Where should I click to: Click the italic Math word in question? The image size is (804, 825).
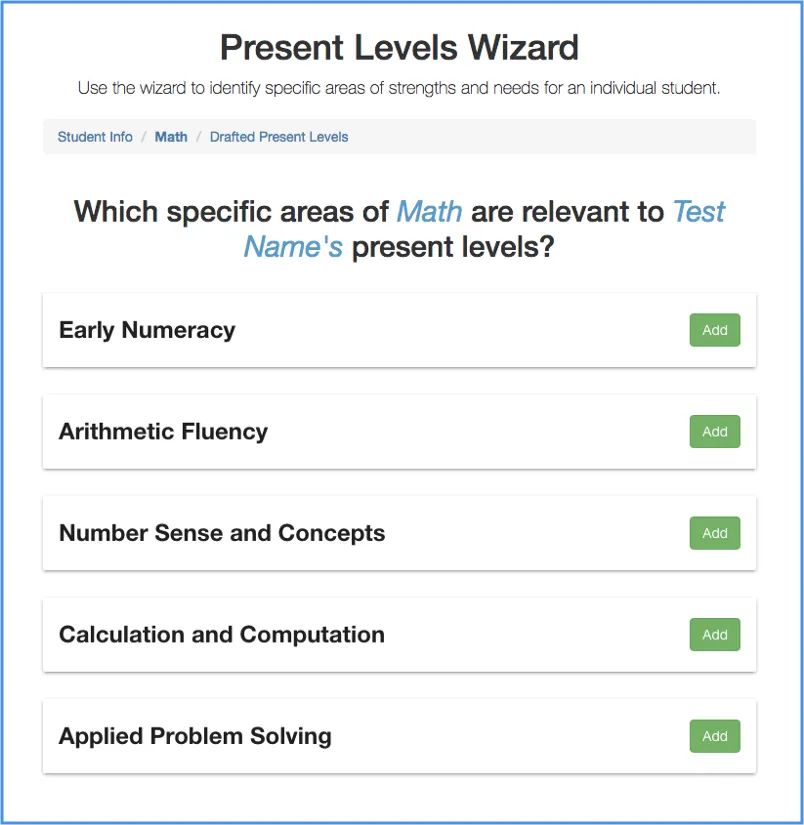429,212
